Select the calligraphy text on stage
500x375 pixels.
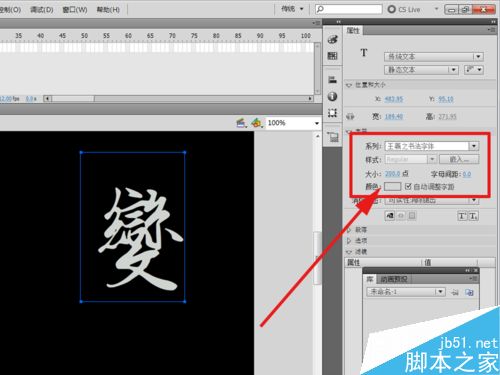(x=140, y=238)
